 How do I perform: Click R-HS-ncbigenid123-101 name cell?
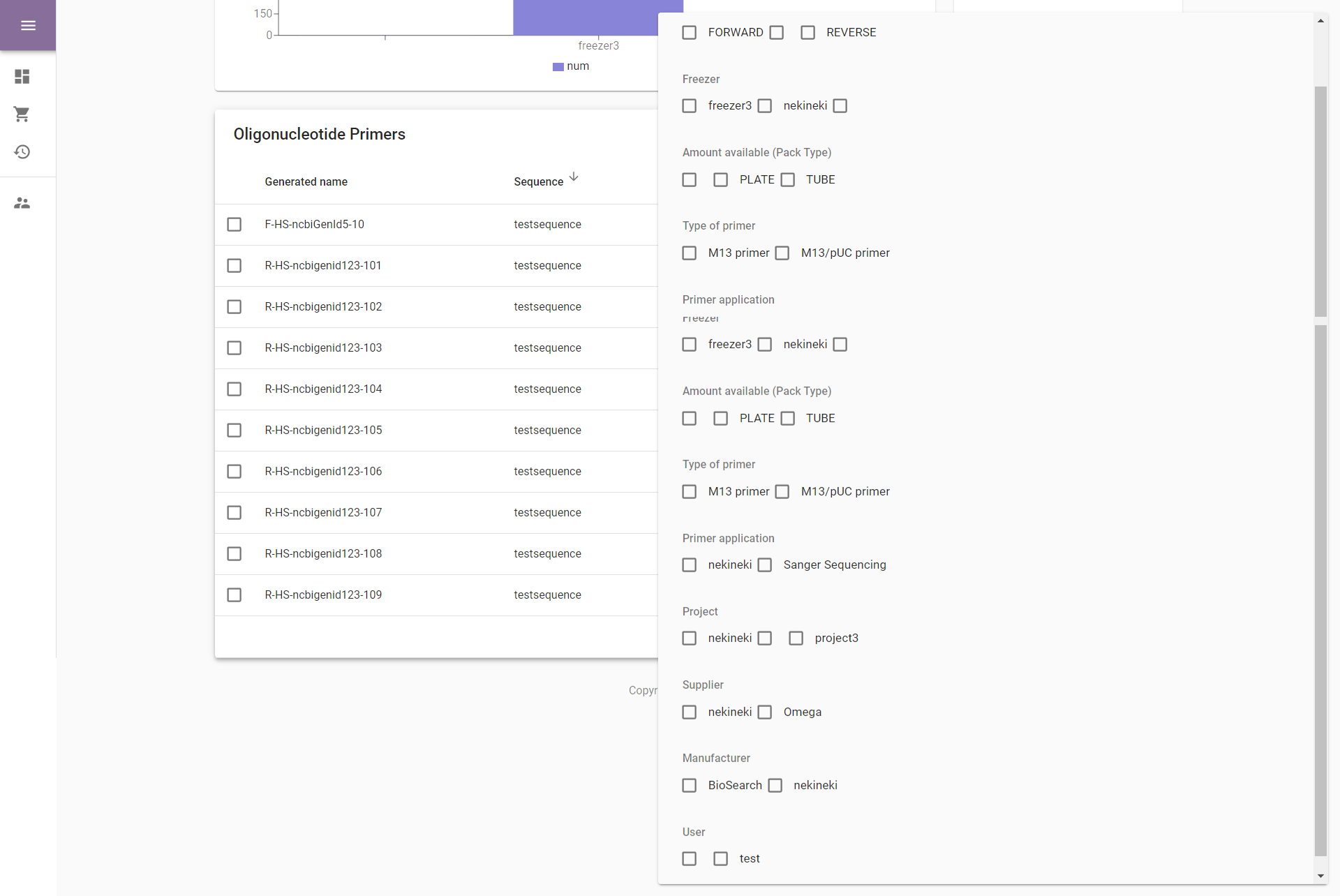323,266
